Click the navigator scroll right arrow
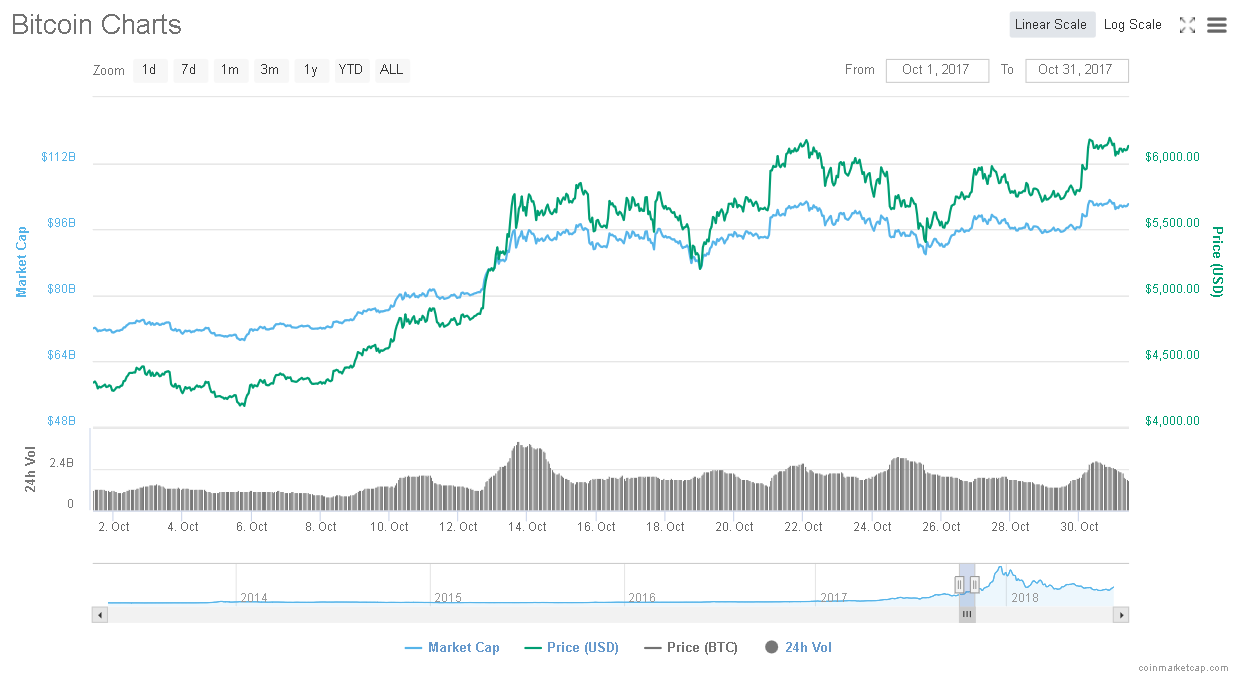The height and width of the screenshot is (676, 1240). coord(1121,615)
